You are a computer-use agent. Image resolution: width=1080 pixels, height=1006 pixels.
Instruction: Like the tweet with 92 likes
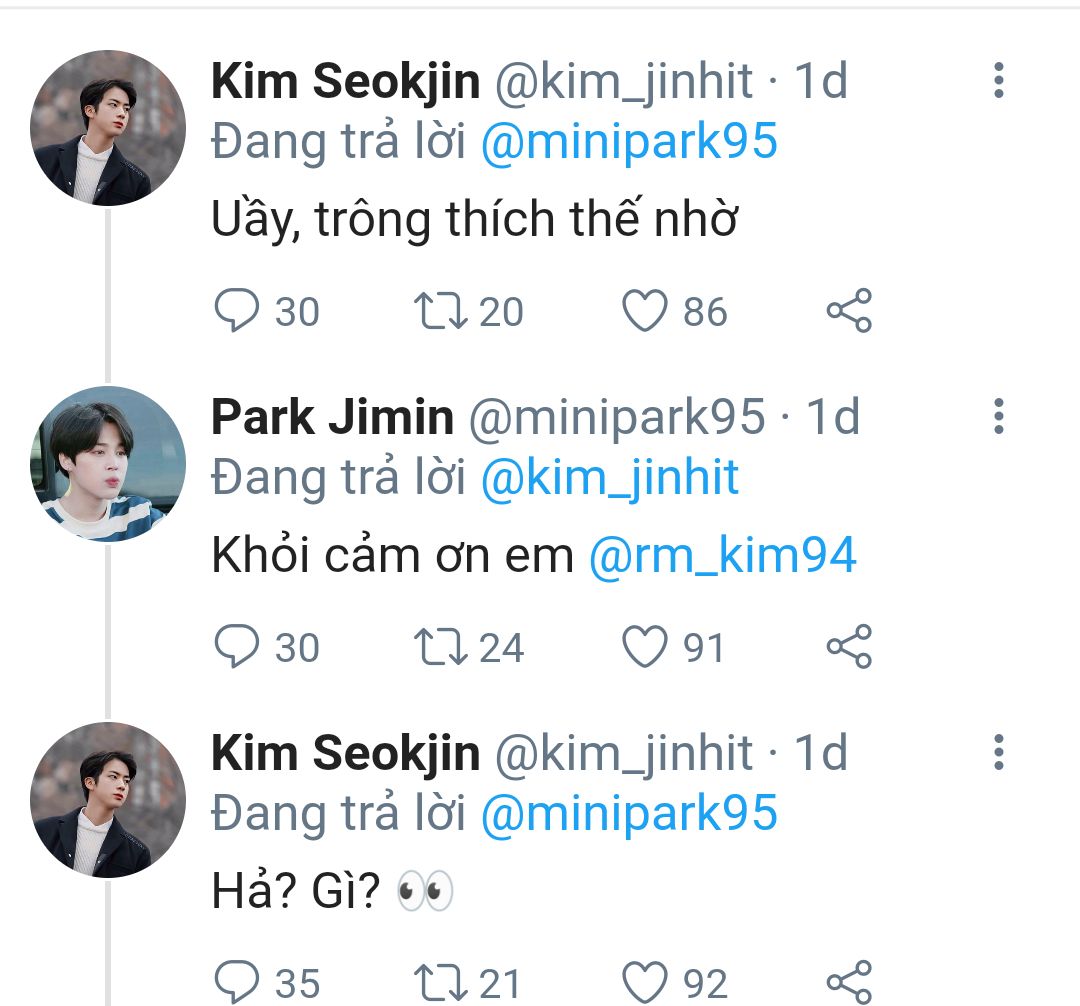point(644,982)
